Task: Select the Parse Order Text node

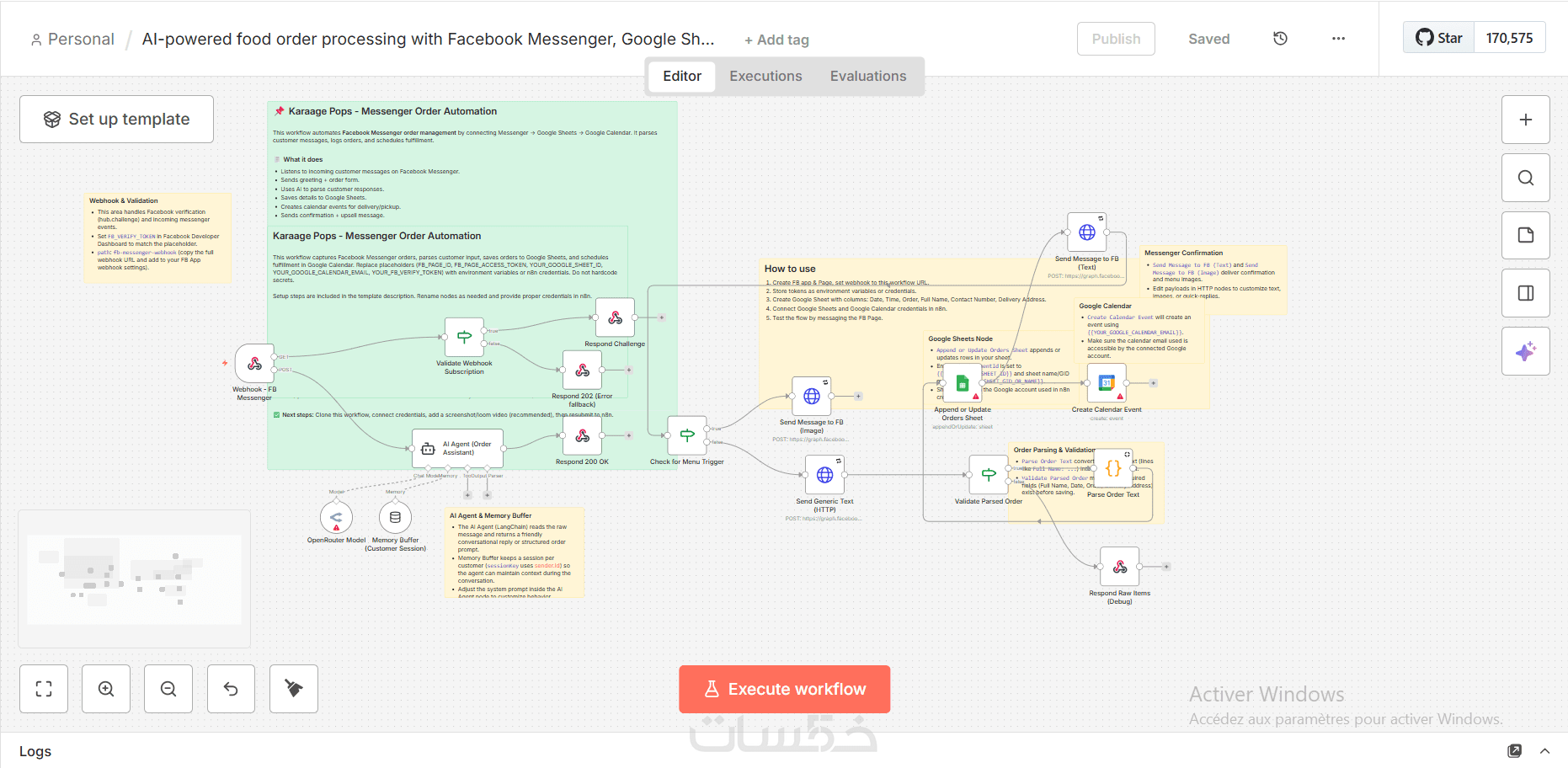Action: pyautogui.click(x=1113, y=469)
